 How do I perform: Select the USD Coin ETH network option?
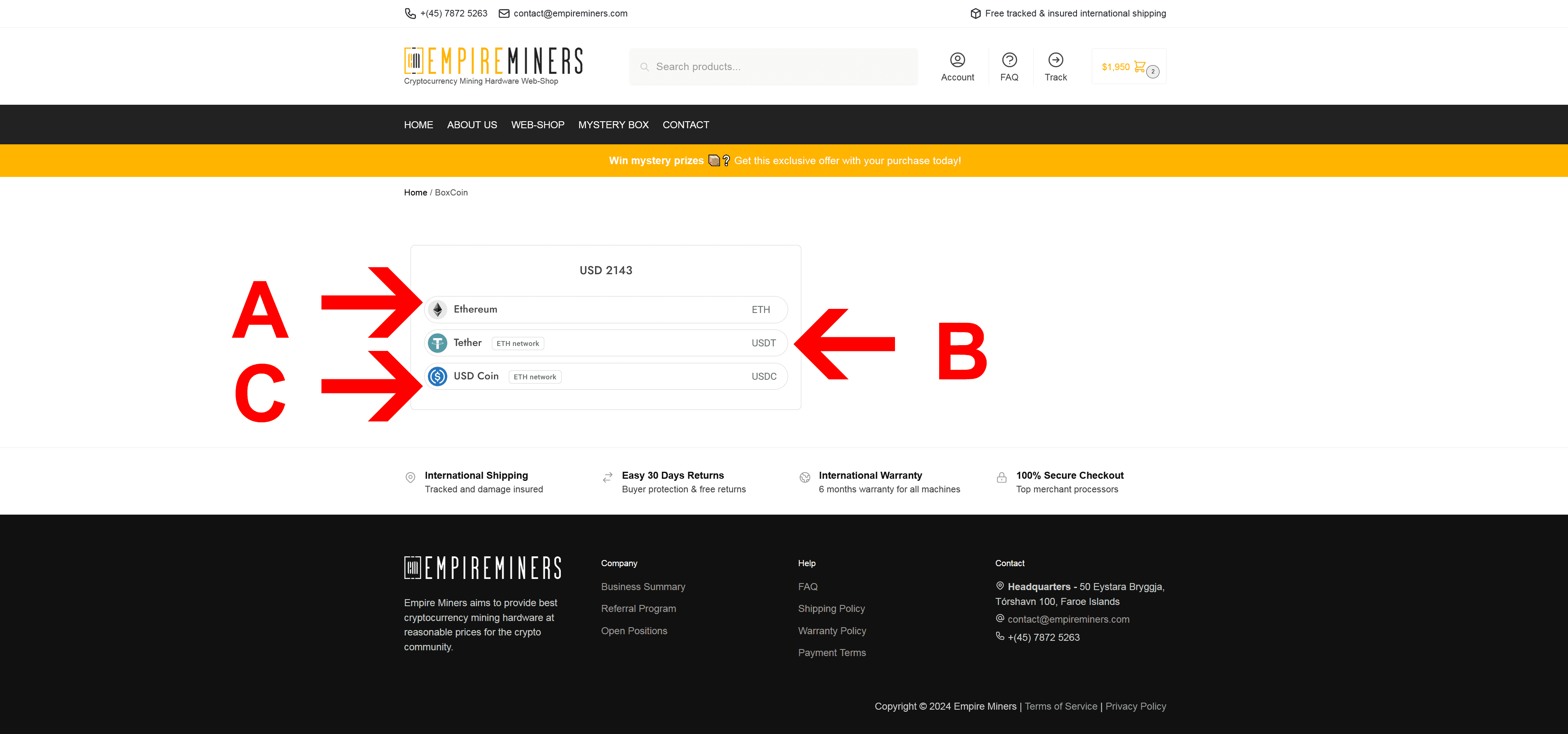604,376
